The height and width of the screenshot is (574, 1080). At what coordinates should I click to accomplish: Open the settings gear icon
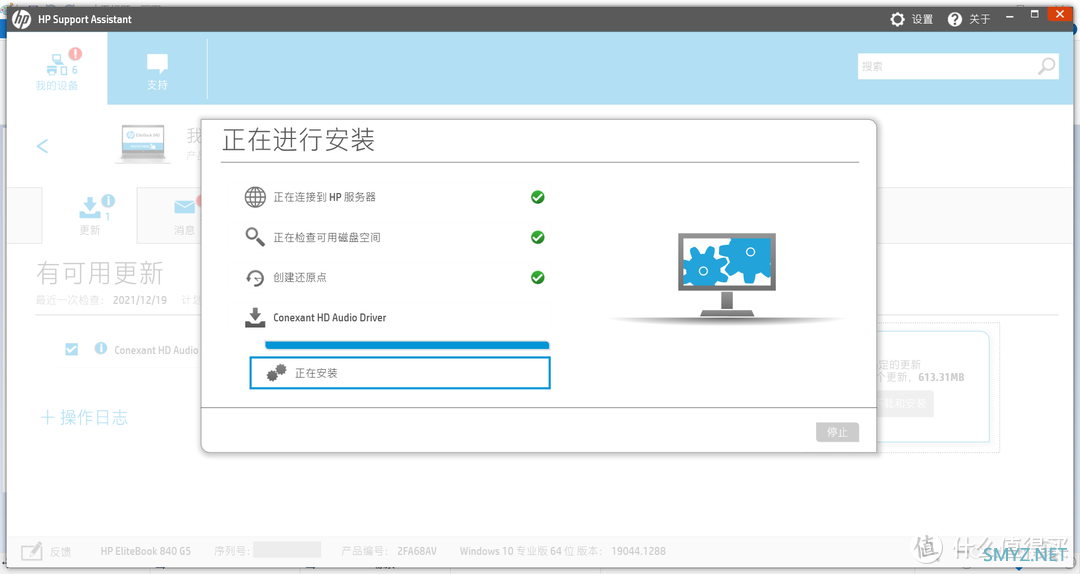[897, 19]
